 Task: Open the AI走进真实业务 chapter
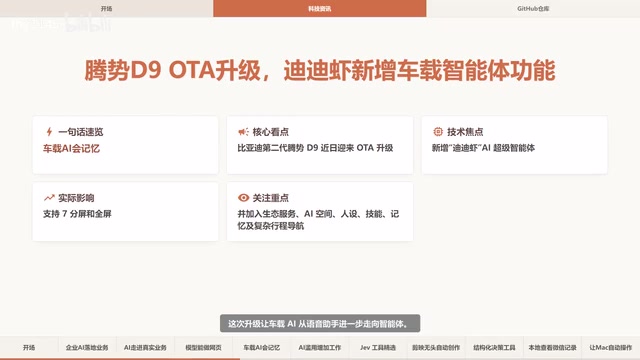coord(145,347)
